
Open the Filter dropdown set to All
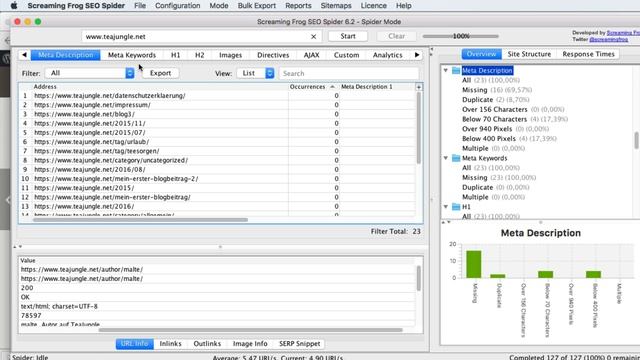coord(89,73)
